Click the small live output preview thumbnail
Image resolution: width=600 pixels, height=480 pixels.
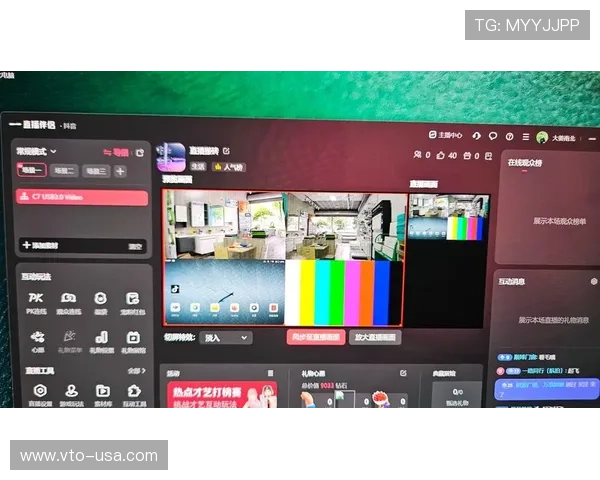tap(449, 217)
